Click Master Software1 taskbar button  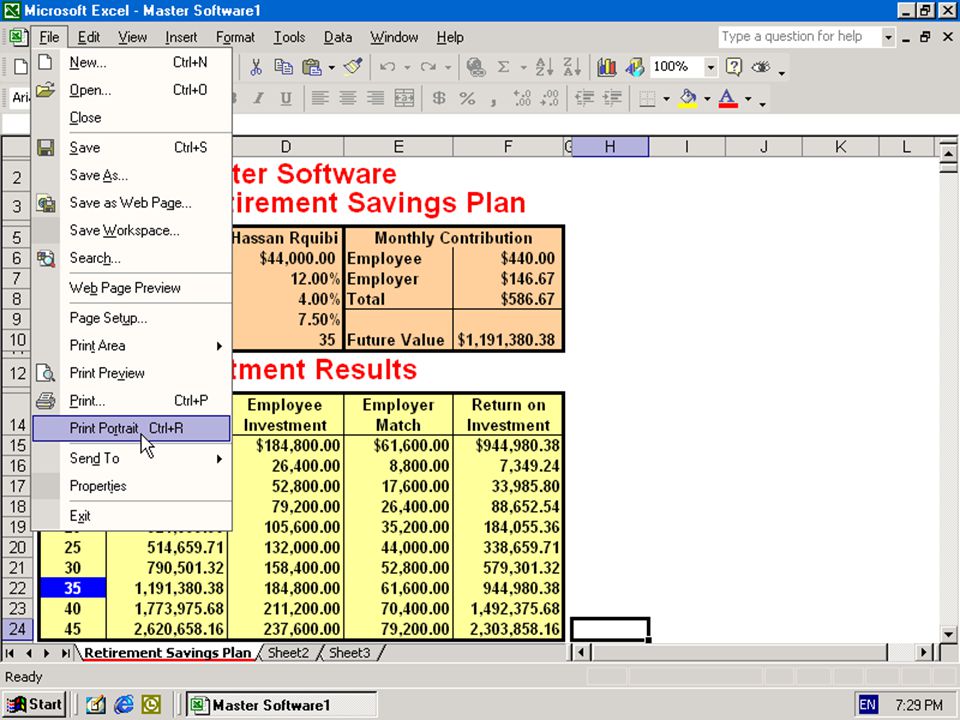[x=281, y=705]
